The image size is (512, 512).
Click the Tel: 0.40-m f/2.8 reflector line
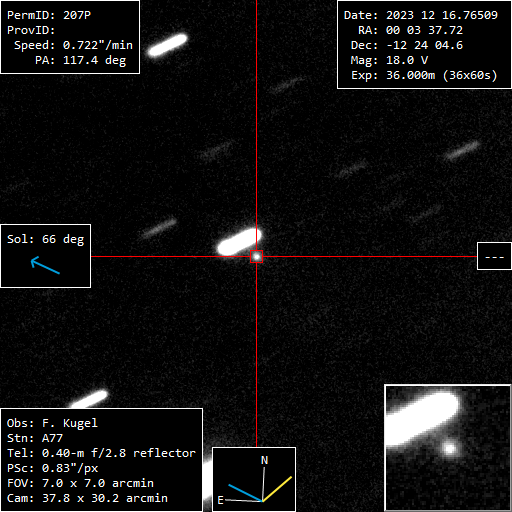(x=101, y=453)
